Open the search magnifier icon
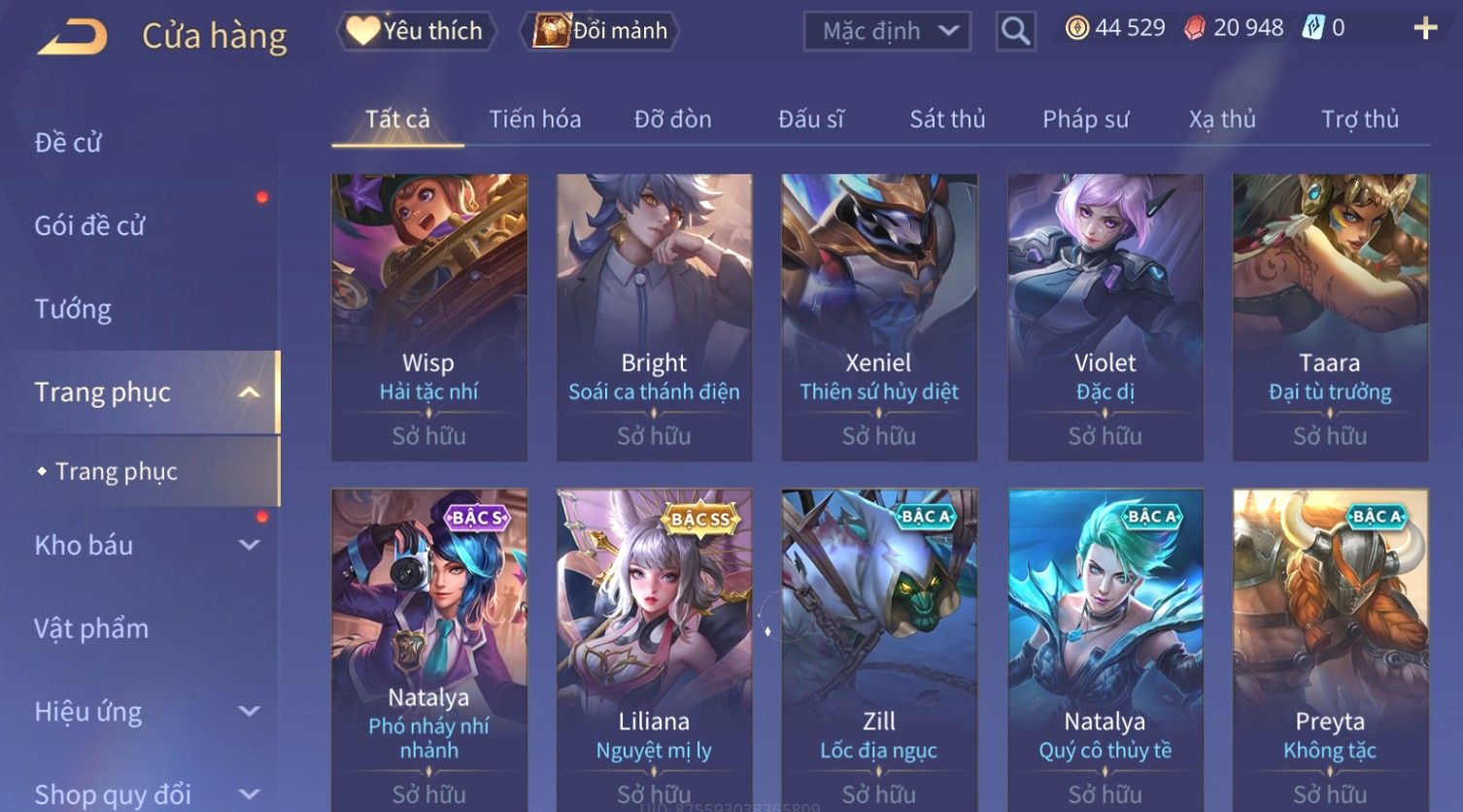1463x812 pixels. pyautogui.click(x=1015, y=31)
